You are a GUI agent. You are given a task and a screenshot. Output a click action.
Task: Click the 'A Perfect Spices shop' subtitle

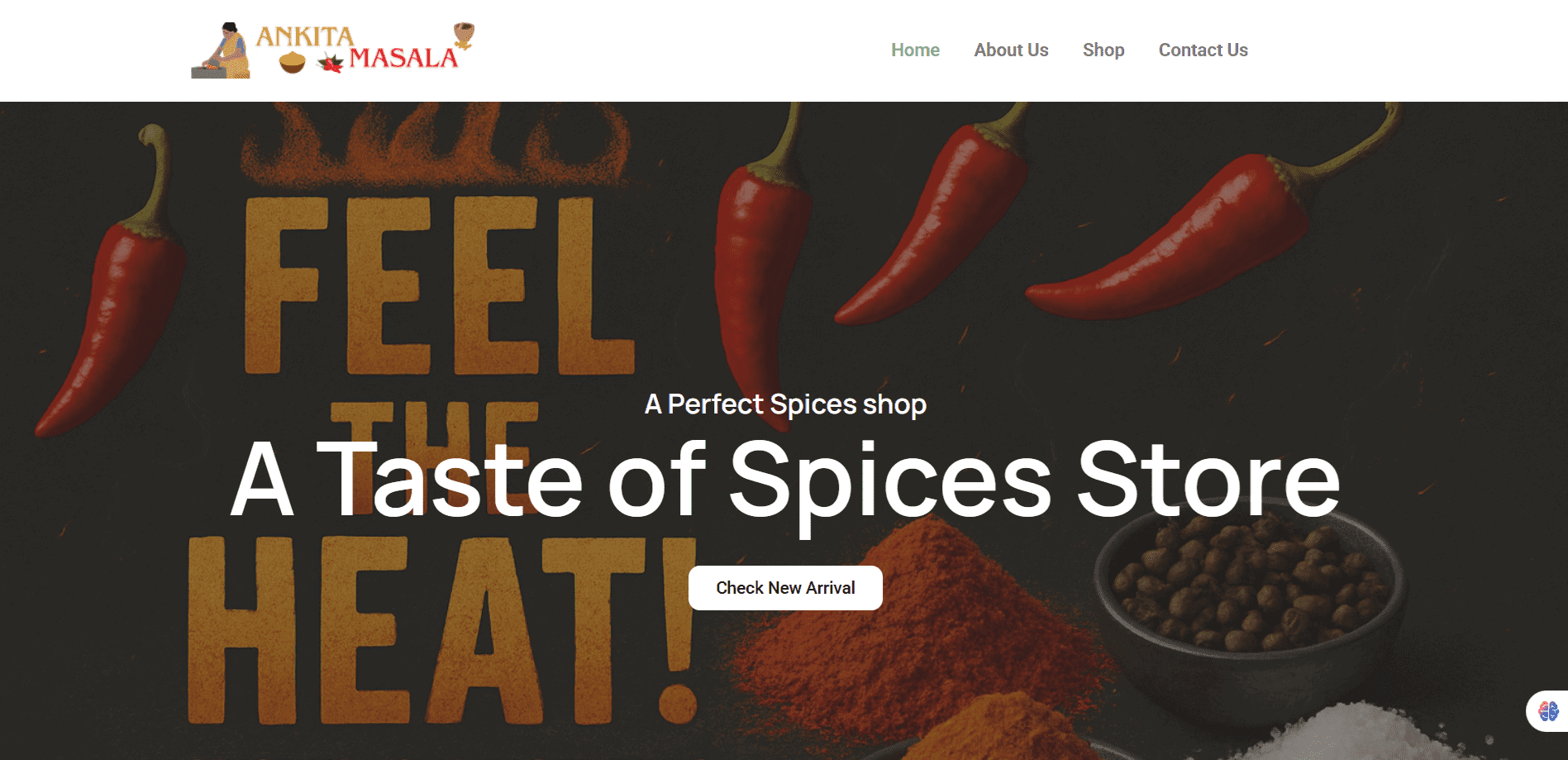(x=785, y=404)
